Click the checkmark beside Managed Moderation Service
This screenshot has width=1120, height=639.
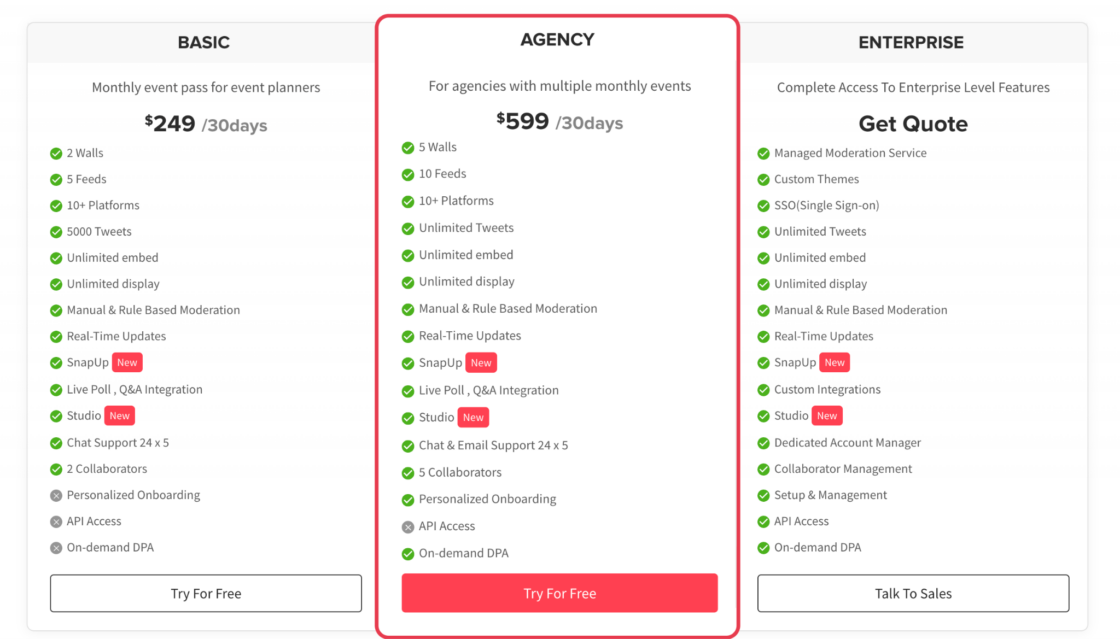point(764,153)
